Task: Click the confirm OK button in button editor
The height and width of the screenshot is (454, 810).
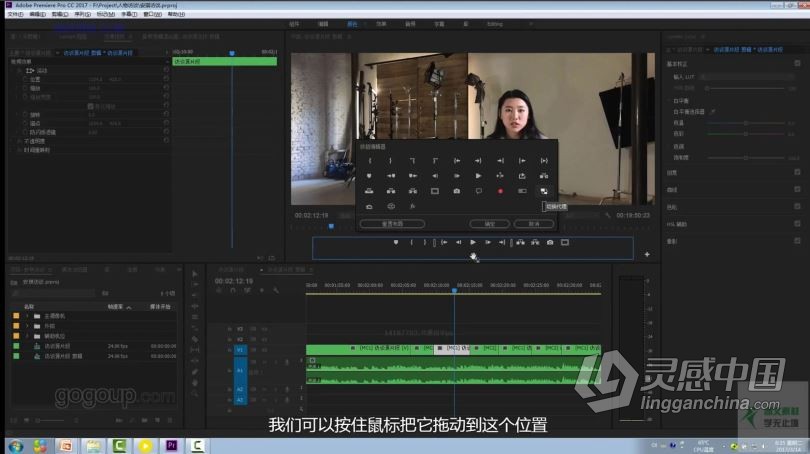Action: pos(489,224)
